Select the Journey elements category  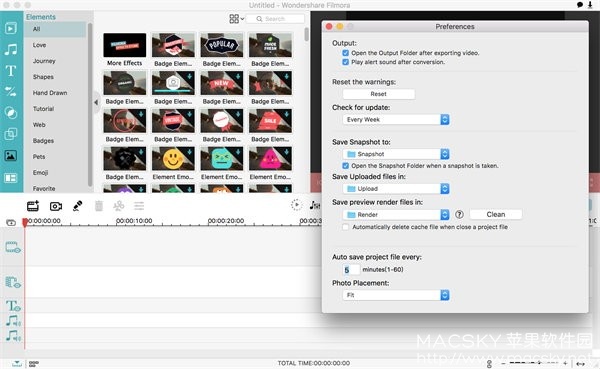[44, 61]
